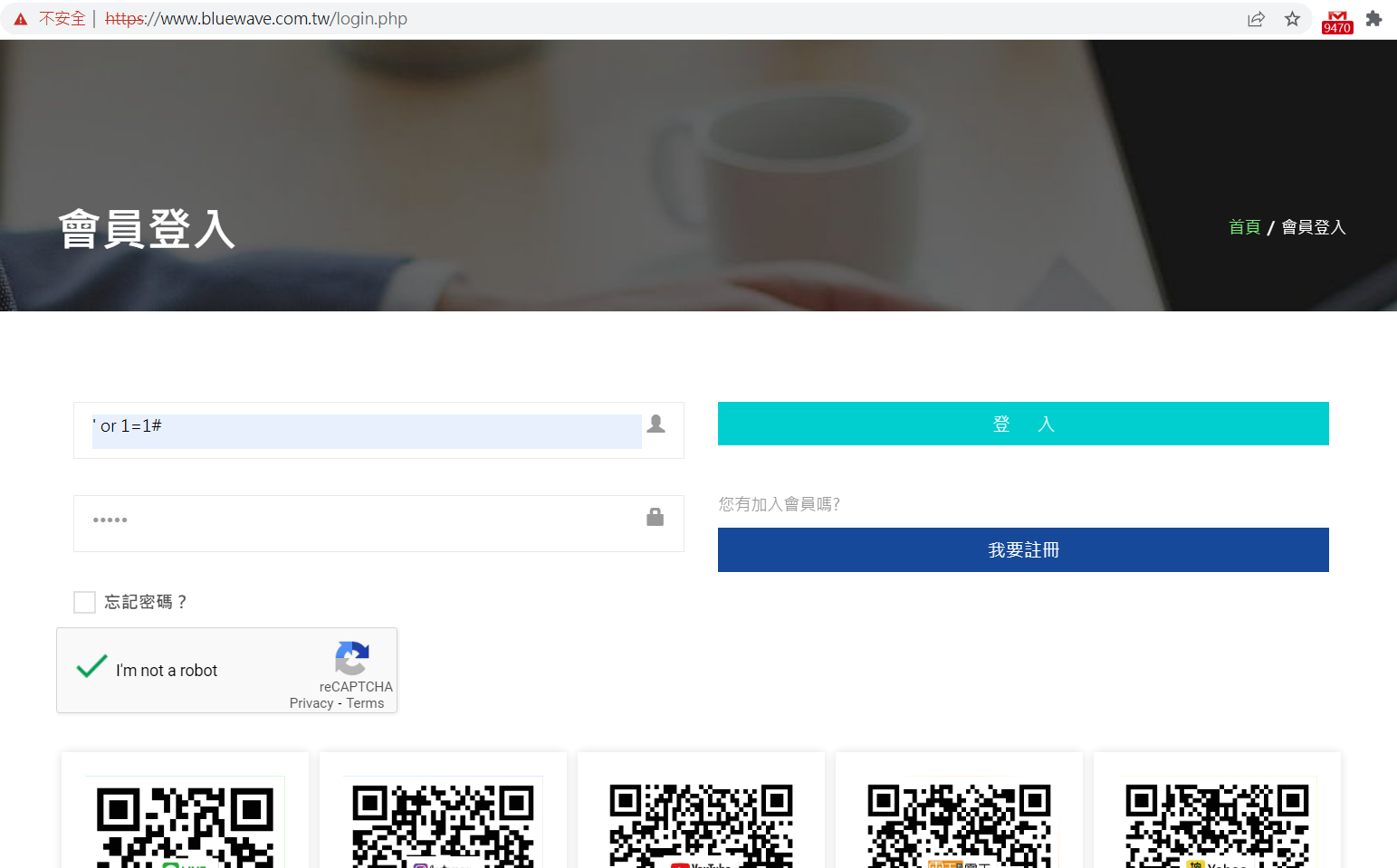Click the 忘記密碼？ label text

coord(146,602)
